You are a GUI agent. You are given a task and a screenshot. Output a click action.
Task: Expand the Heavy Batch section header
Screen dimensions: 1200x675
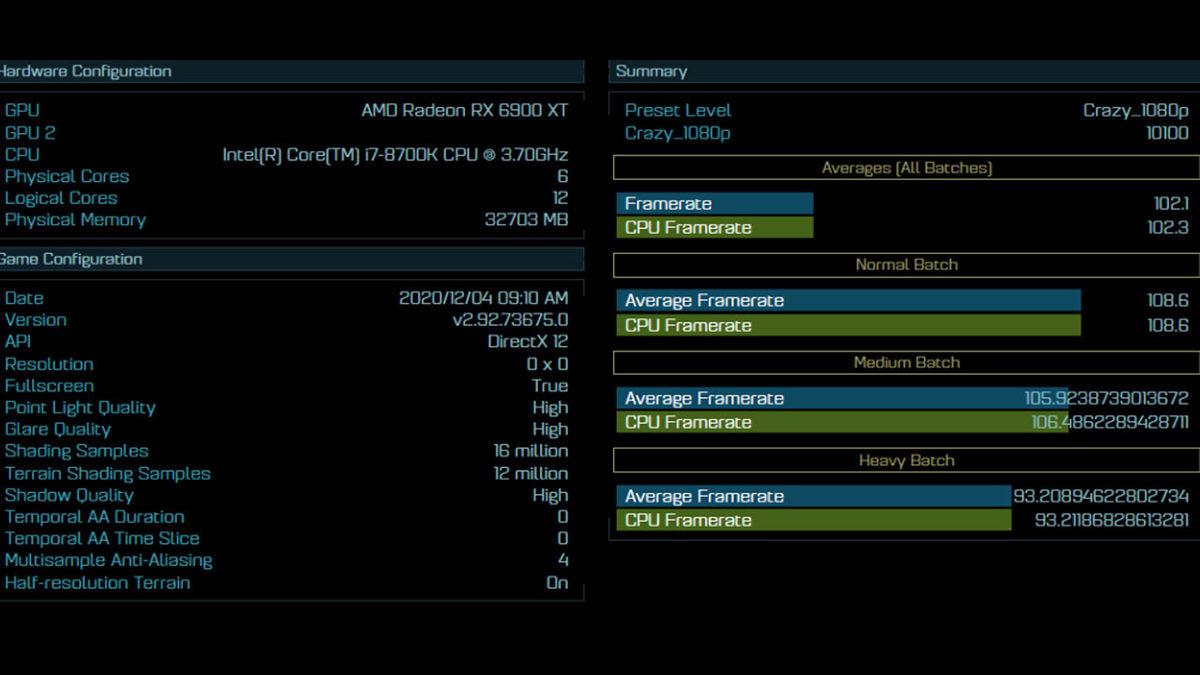click(906, 460)
